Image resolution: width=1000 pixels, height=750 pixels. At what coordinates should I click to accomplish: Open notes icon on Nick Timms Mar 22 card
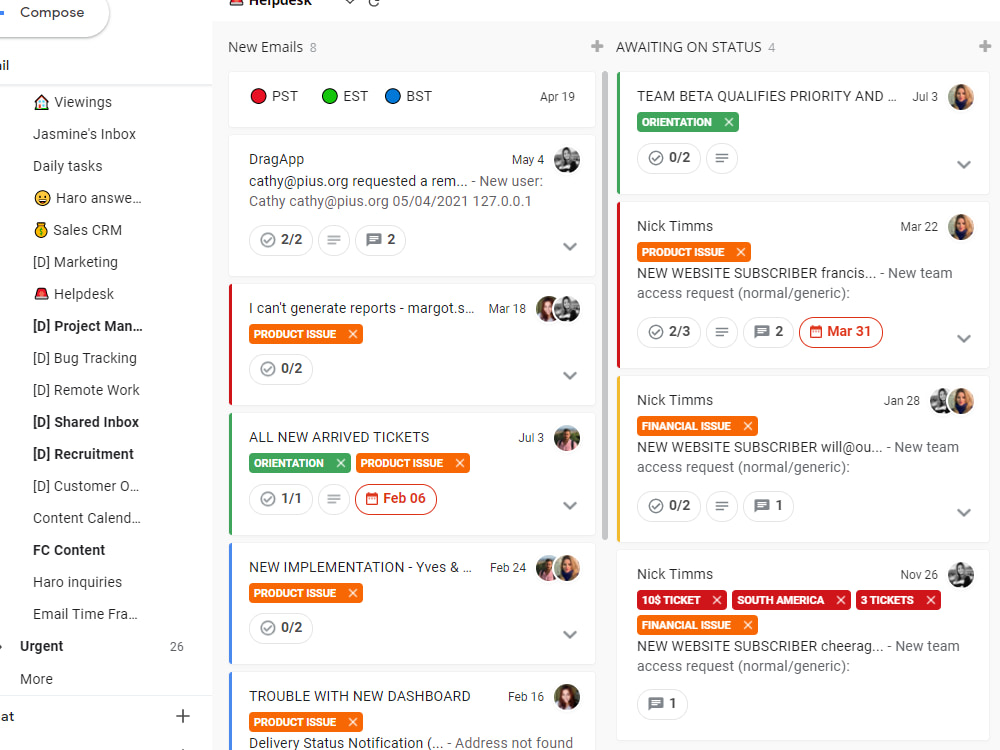tap(721, 332)
